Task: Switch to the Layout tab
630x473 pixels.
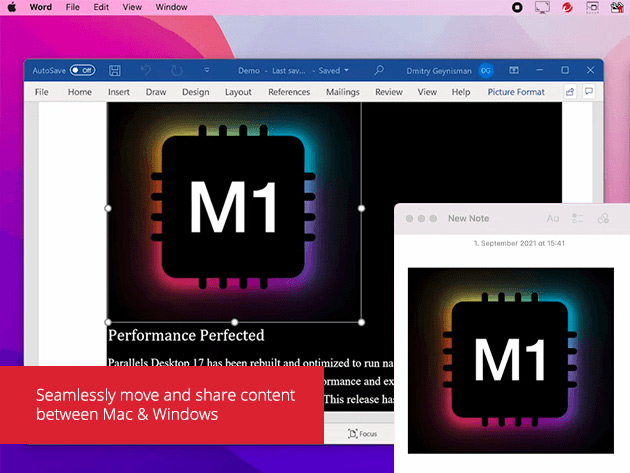Action: click(238, 92)
